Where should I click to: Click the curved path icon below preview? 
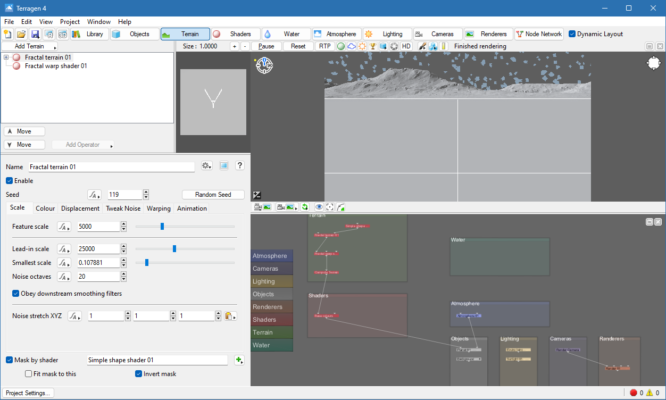(x=341, y=207)
